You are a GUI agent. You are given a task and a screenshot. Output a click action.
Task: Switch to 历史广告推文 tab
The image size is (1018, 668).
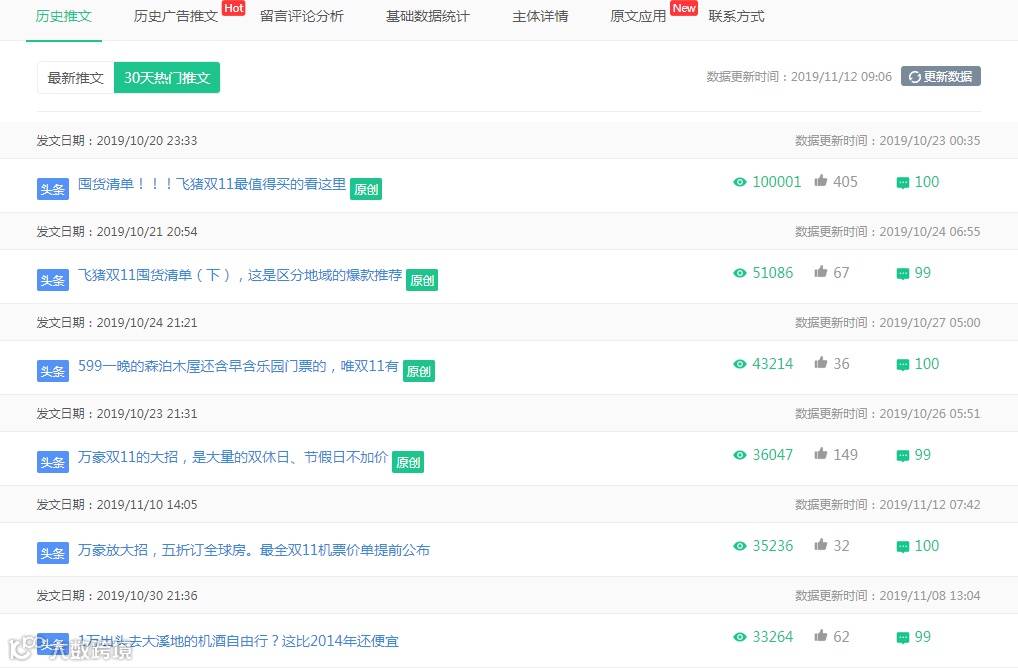[175, 16]
